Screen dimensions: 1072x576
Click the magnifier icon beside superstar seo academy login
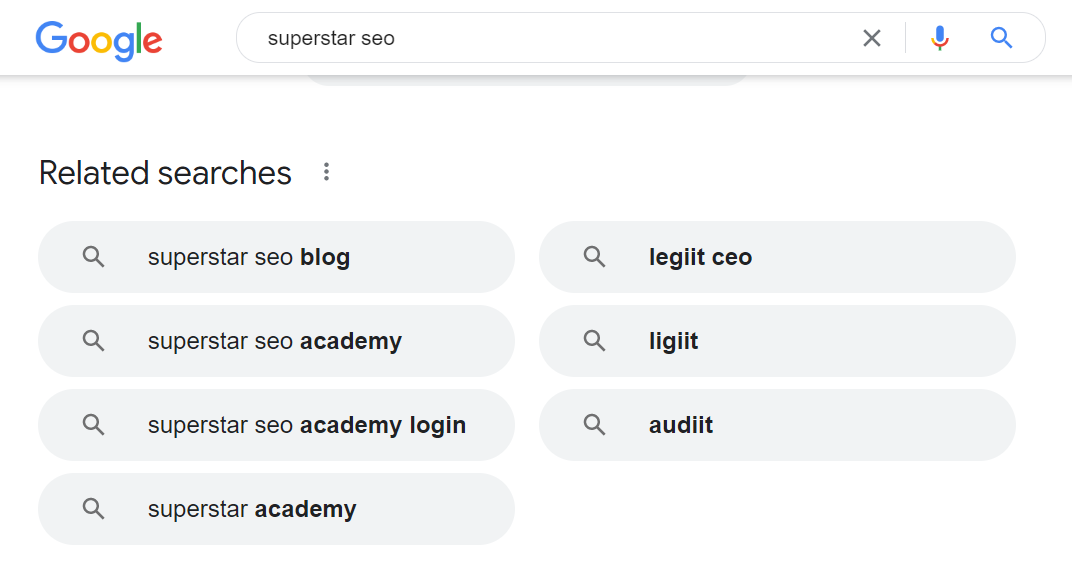[x=94, y=425]
